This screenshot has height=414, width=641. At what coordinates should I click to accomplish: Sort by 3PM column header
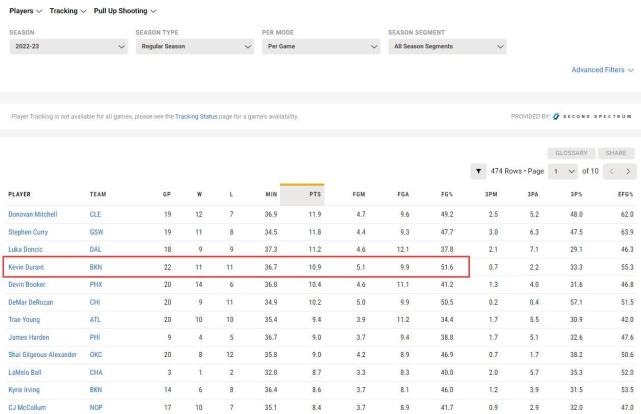point(491,195)
